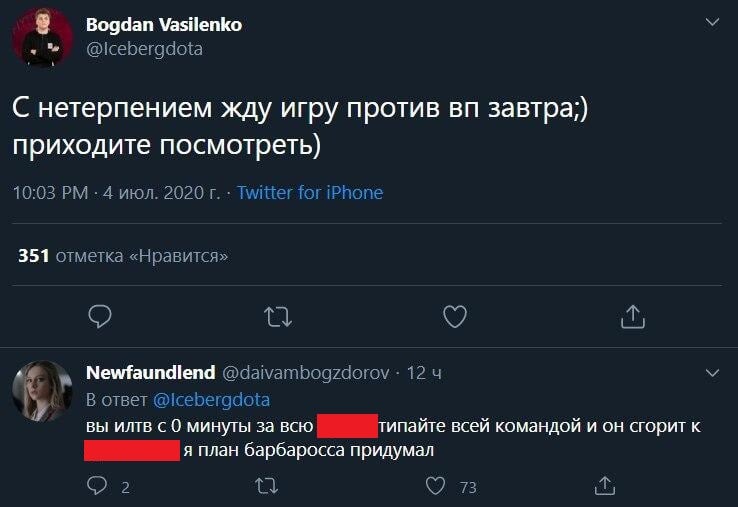Open Newfaundlend's avatar
This screenshot has width=738, height=507.
42,391
